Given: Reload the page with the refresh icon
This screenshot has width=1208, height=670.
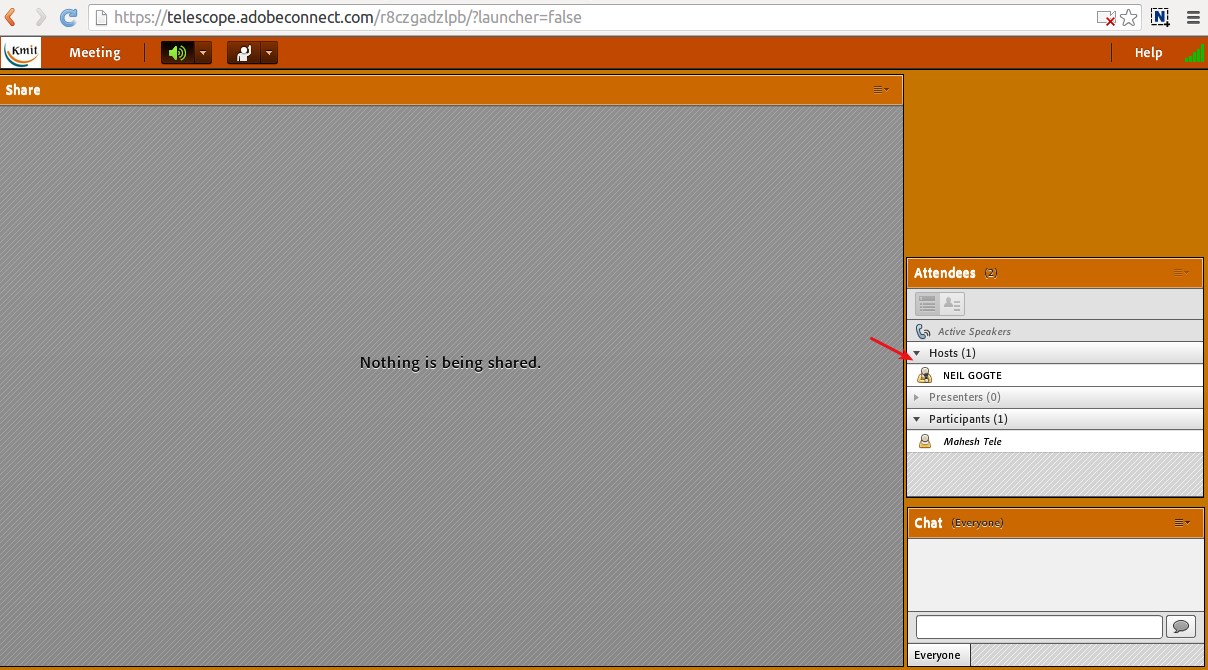Looking at the screenshot, I should [x=69, y=17].
